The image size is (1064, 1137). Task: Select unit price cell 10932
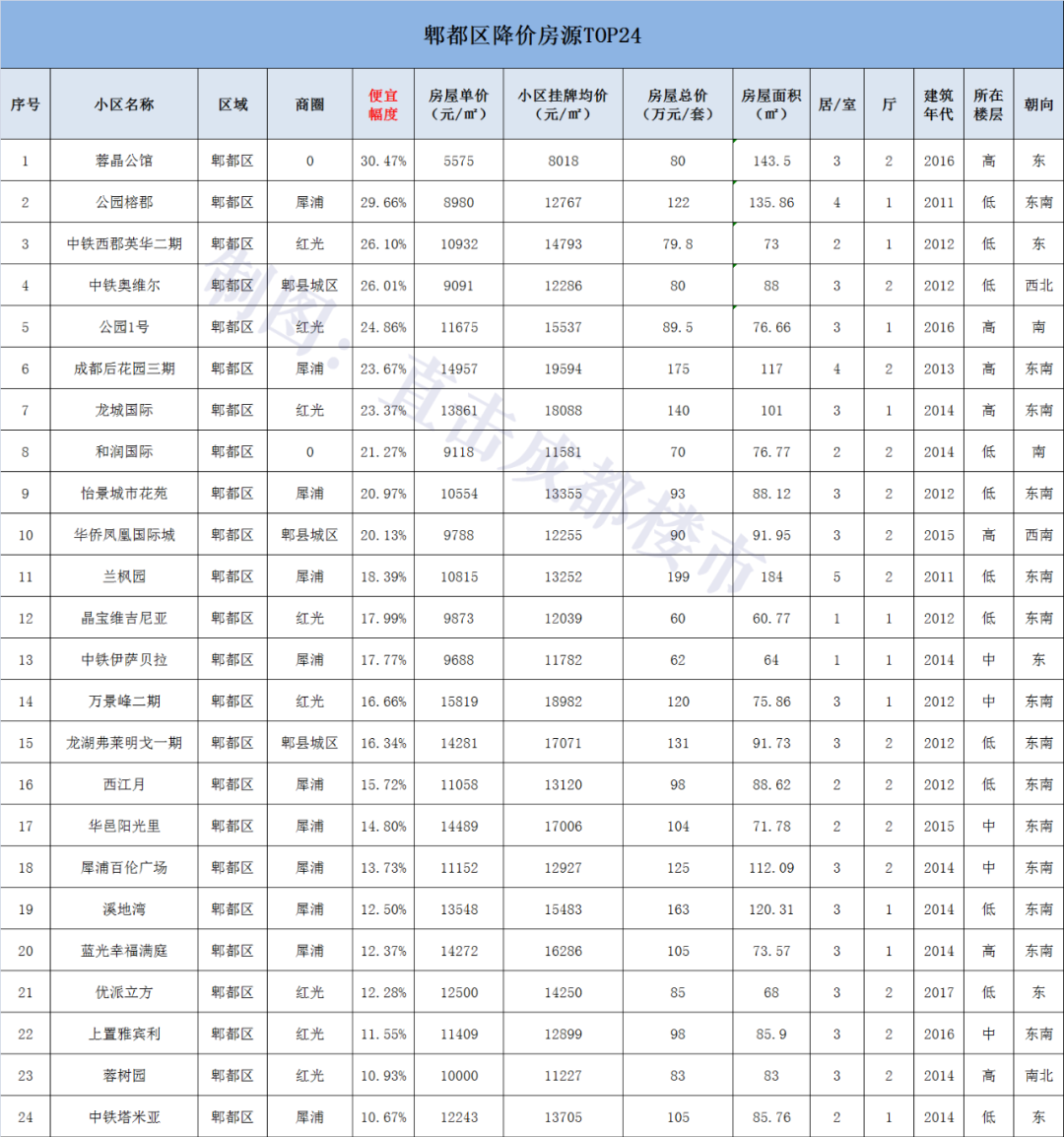point(458,243)
